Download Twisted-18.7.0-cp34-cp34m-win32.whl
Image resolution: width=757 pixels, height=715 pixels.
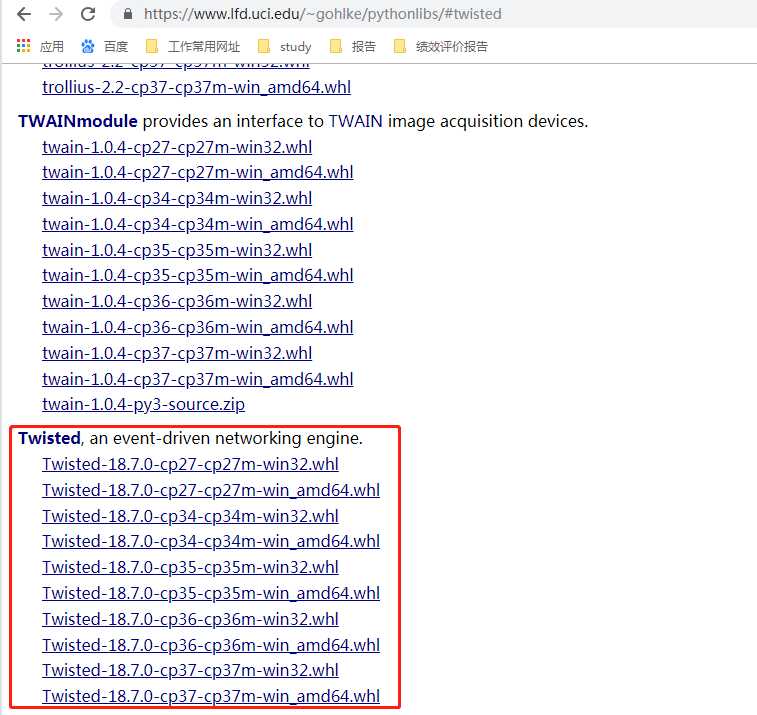point(190,517)
